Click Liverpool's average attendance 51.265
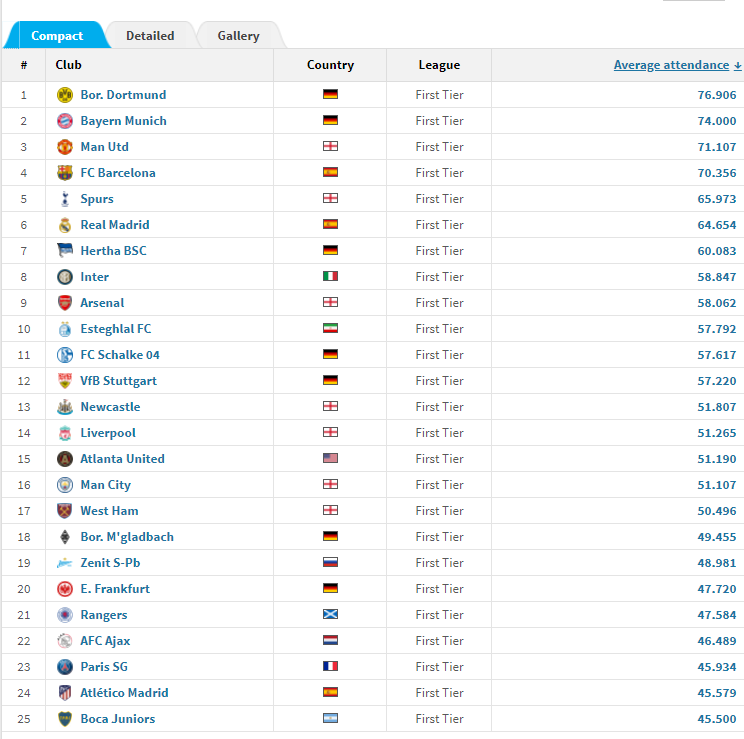The width and height of the screenshot is (744, 739). pyautogui.click(x=716, y=433)
